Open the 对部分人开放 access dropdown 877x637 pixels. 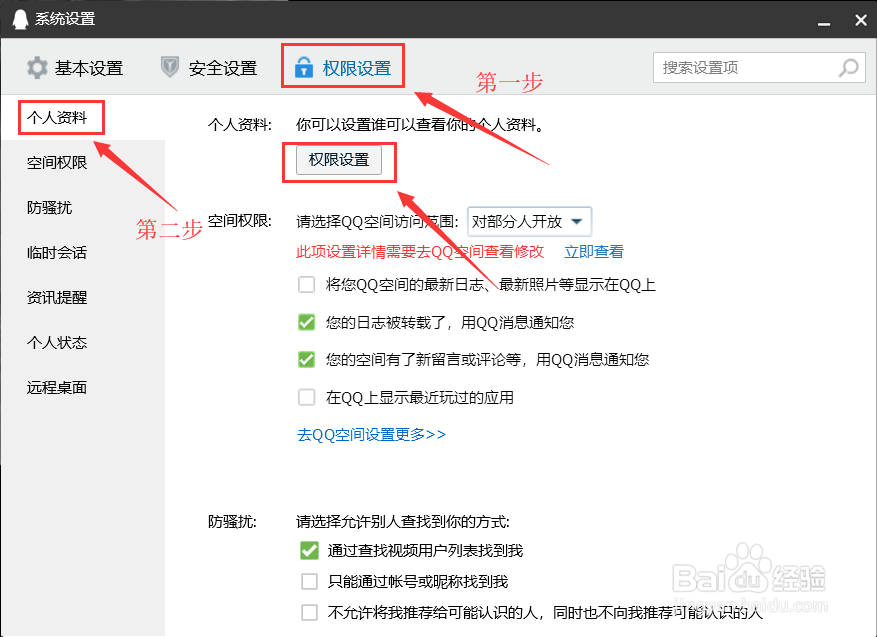(x=529, y=221)
